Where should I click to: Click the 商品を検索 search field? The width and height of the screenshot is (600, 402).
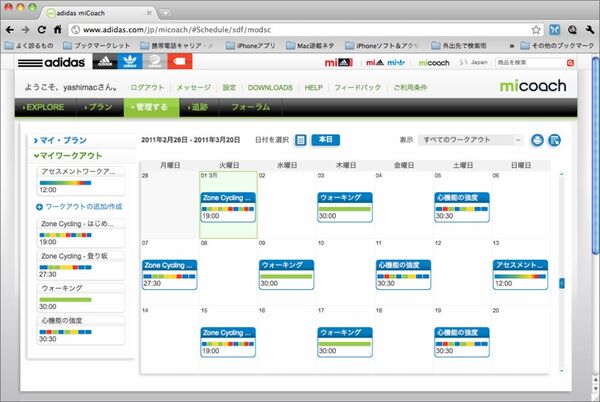pyautogui.click(x=530, y=63)
